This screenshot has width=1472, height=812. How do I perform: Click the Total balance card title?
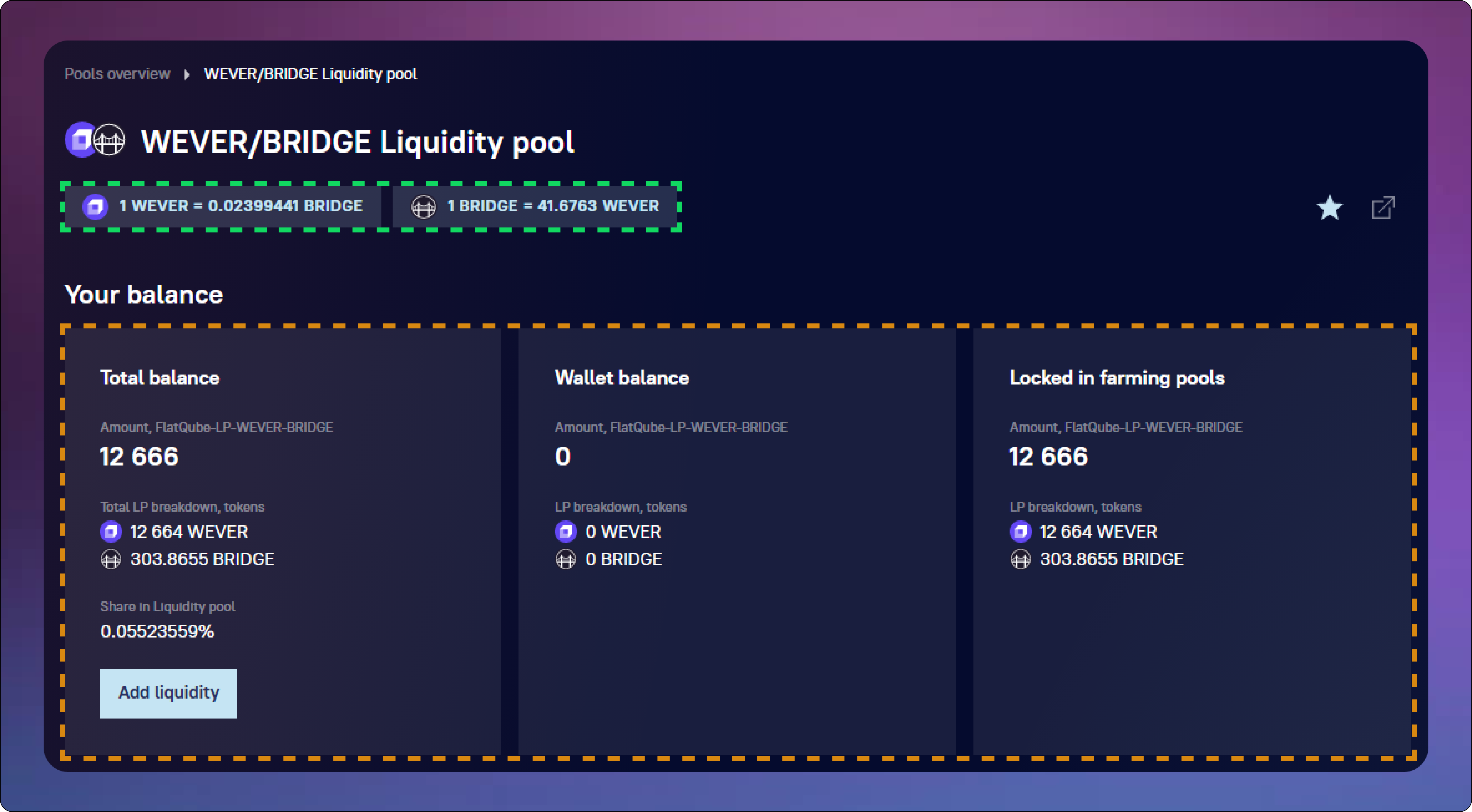tap(160, 378)
